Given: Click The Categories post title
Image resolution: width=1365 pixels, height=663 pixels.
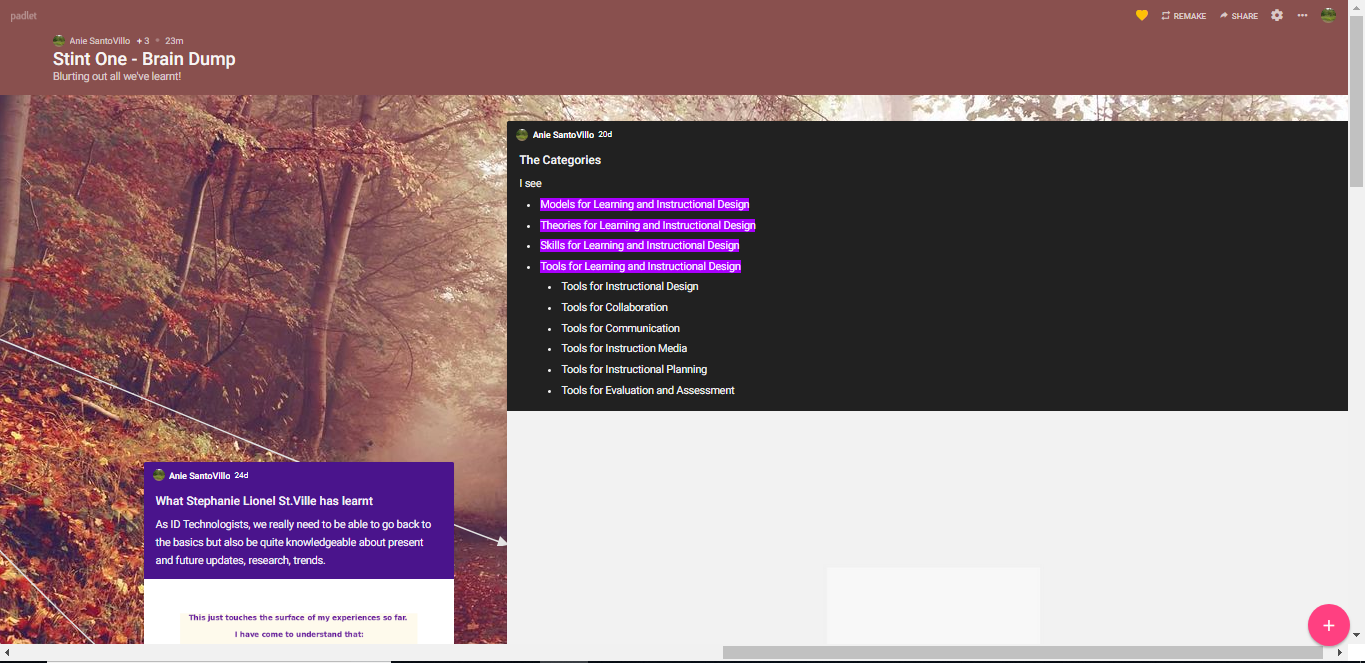Looking at the screenshot, I should (560, 160).
